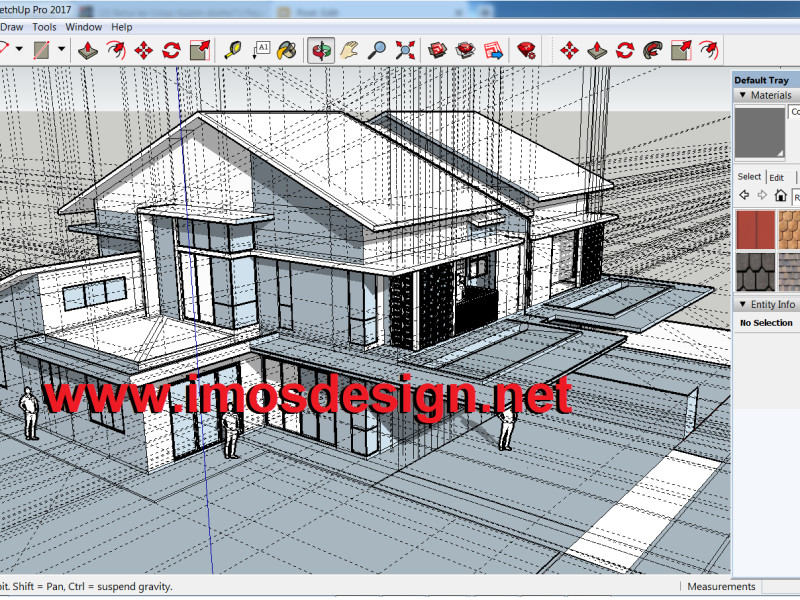Click the Send to LayOut icon
Viewport: 800px width, 600px height.
pos(493,49)
